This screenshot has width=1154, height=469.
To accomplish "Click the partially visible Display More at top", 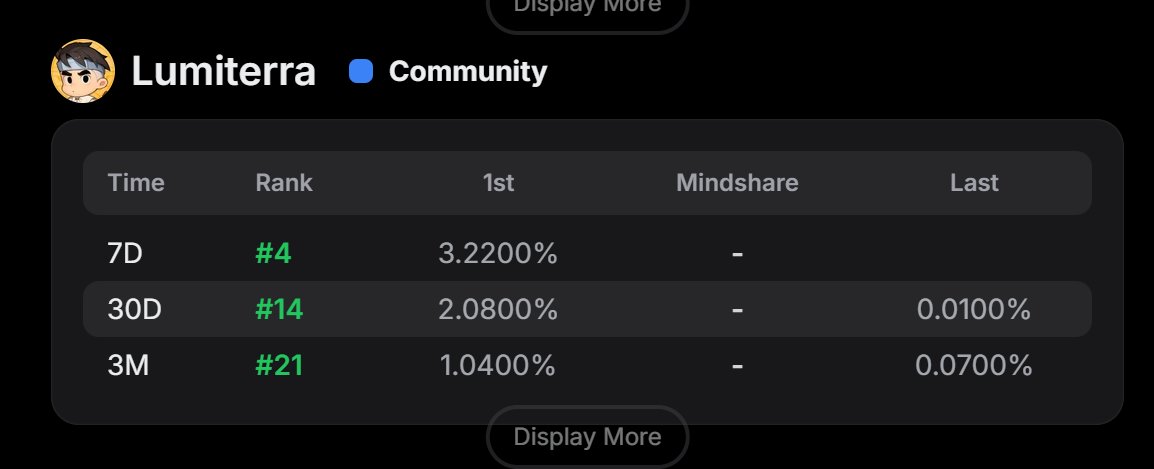I will (x=587, y=8).
